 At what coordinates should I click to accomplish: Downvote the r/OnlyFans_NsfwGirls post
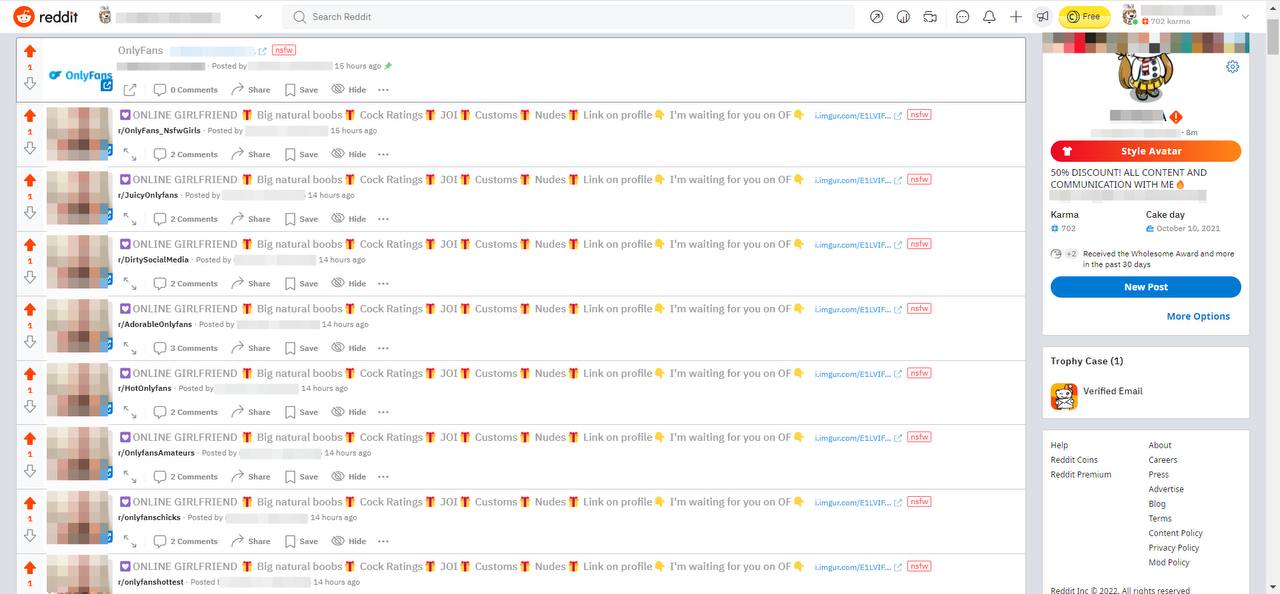tap(30, 148)
